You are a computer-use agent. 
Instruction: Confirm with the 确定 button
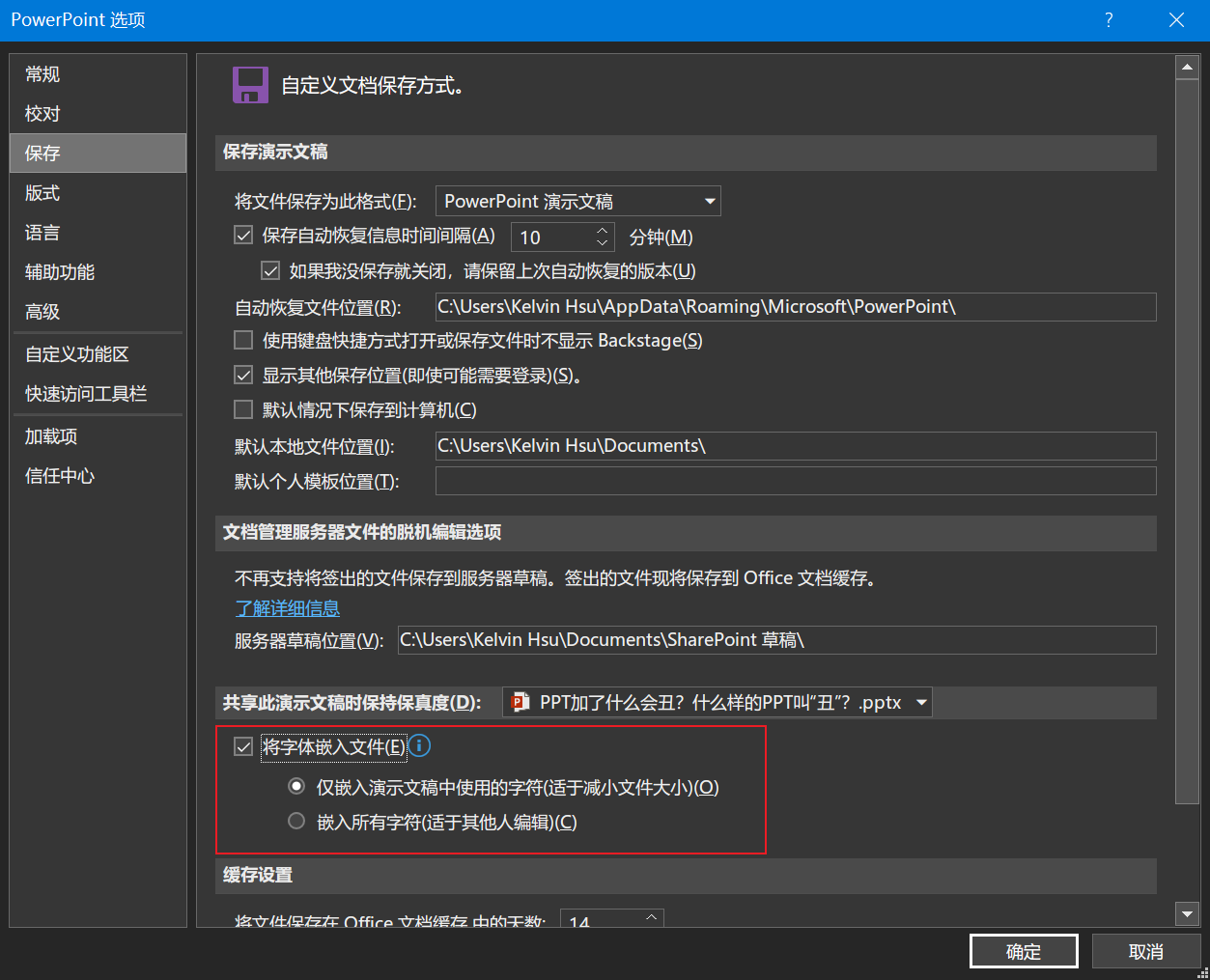pos(1024,951)
